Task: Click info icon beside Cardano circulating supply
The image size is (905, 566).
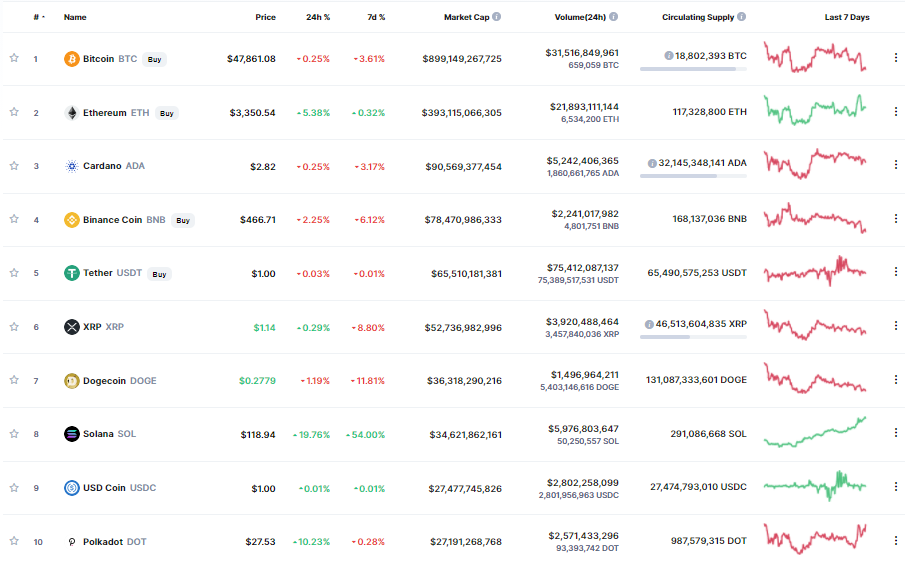Action: pyautogui.click(x=652, y=163)
